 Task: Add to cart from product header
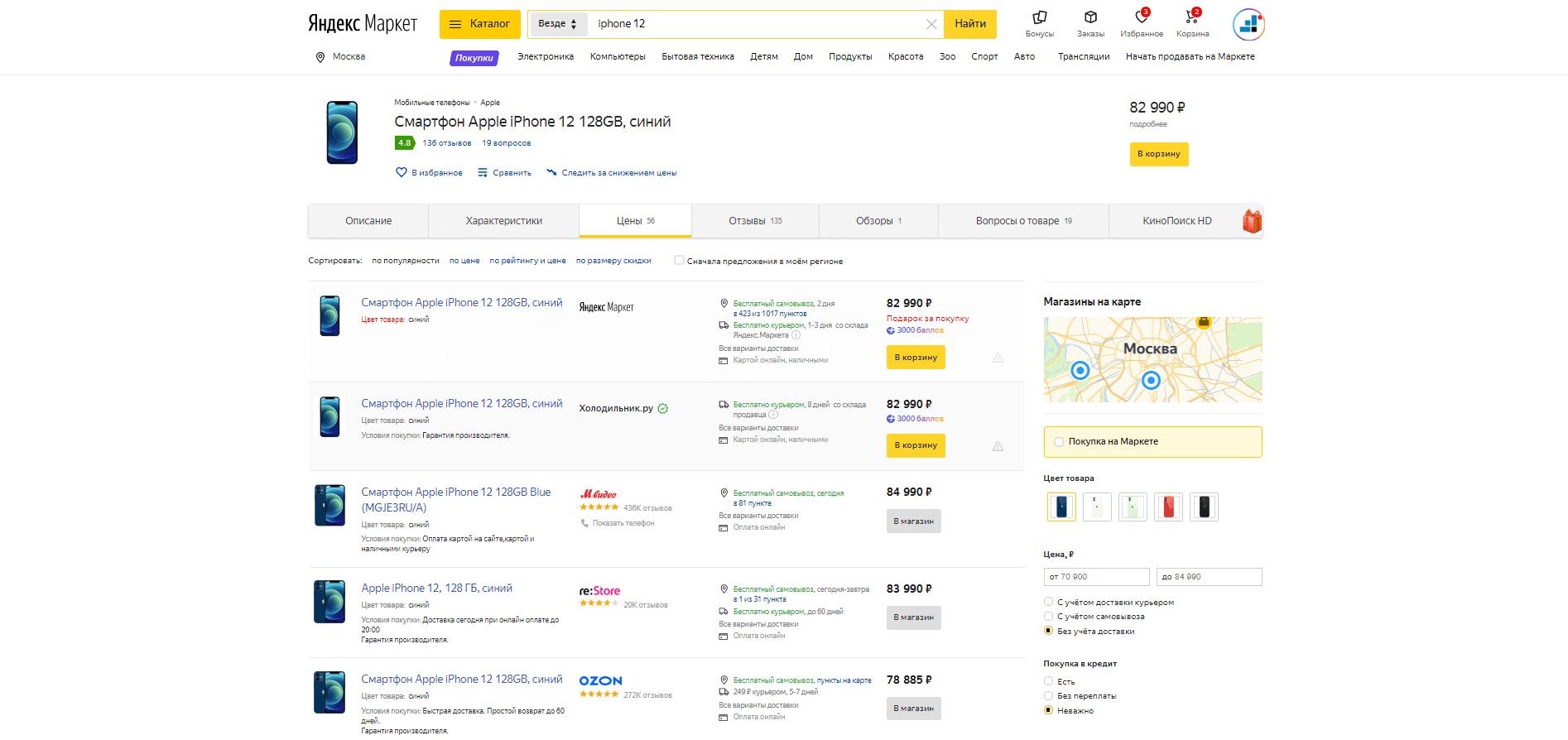pos(1159,154)
